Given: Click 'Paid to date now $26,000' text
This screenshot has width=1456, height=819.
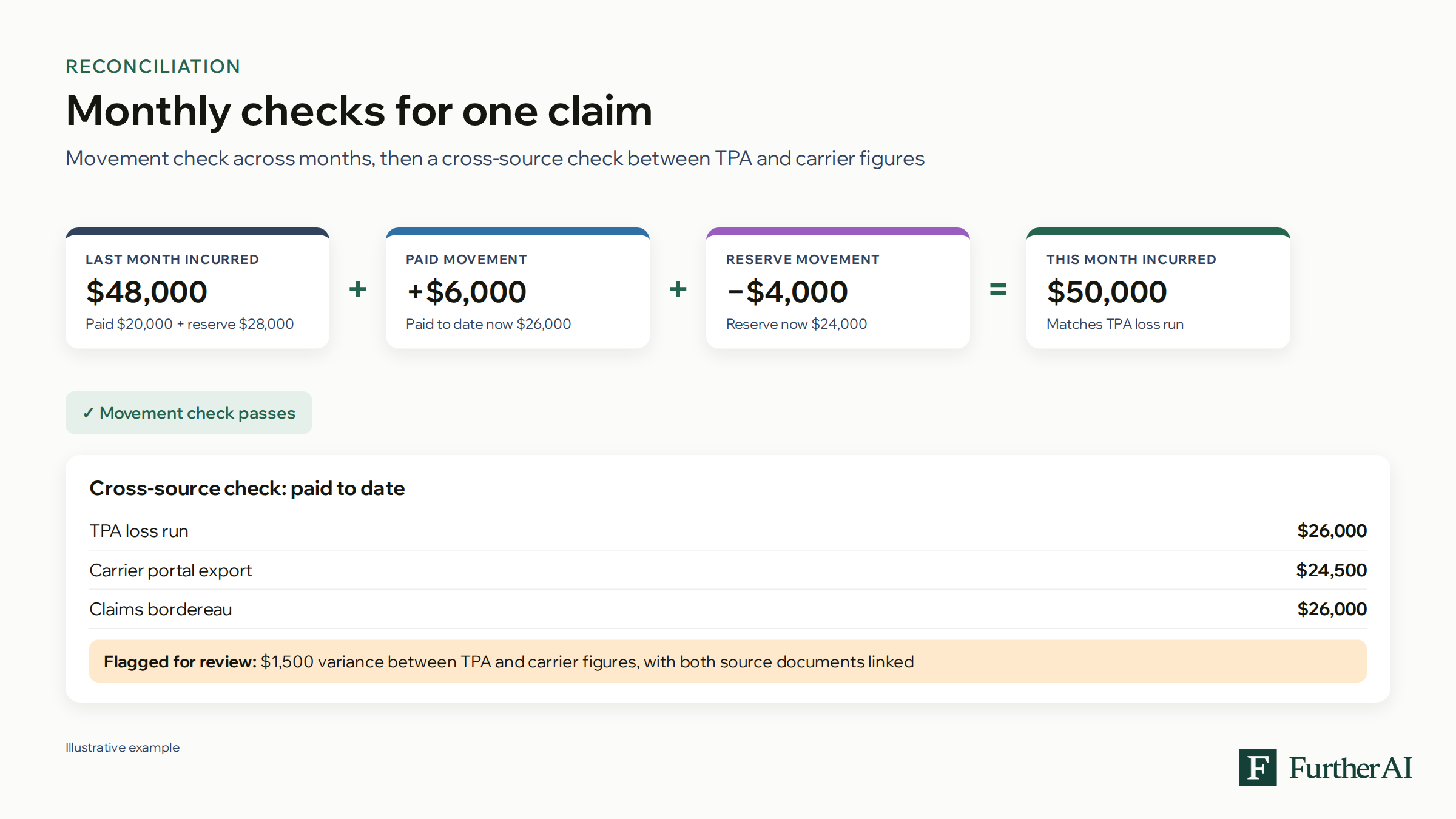Looking at the screenshot, I should (x=488, y=324).
